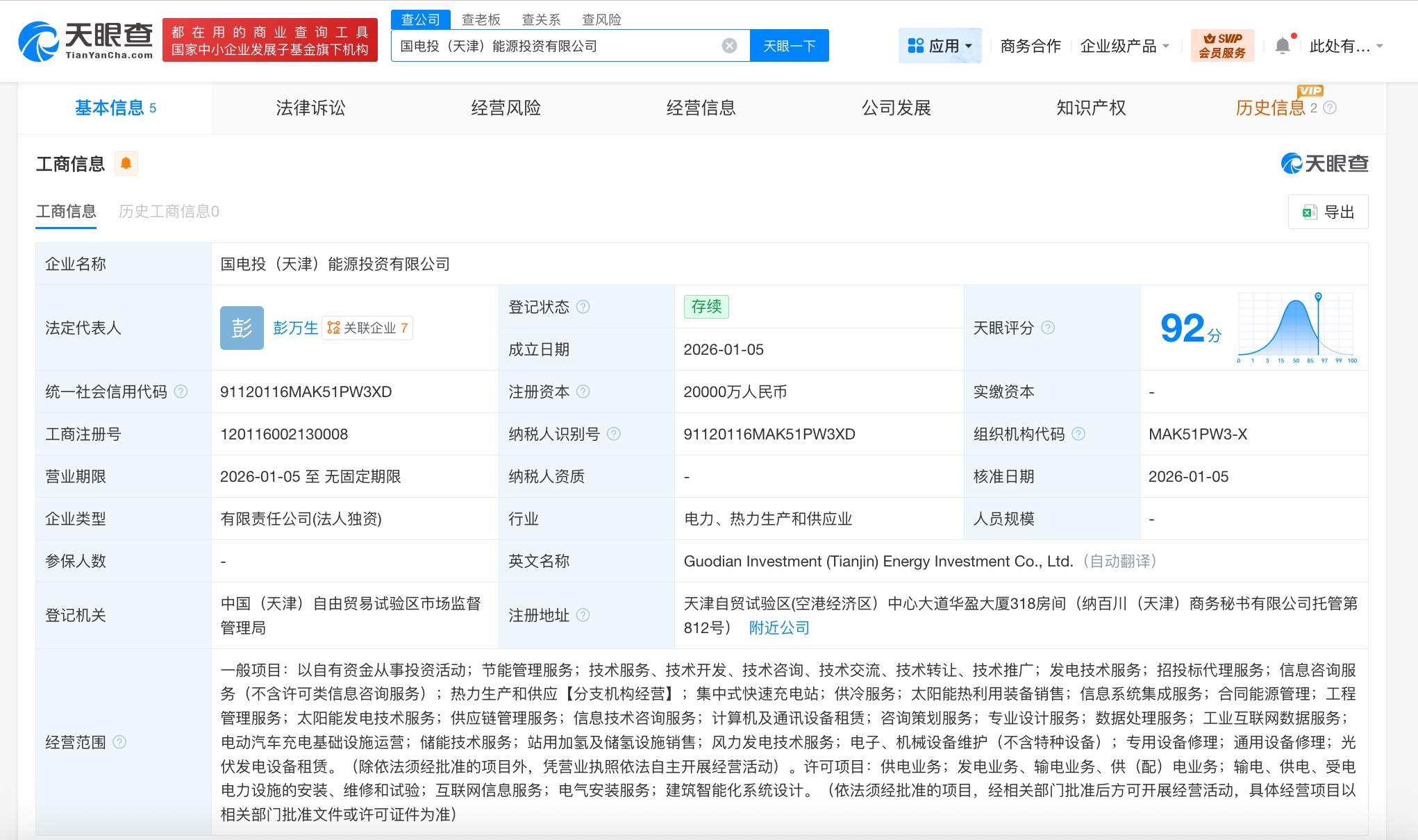Click help icon beside 历史信息 tab
The image size is (1418, 840).
(1330, 108)
